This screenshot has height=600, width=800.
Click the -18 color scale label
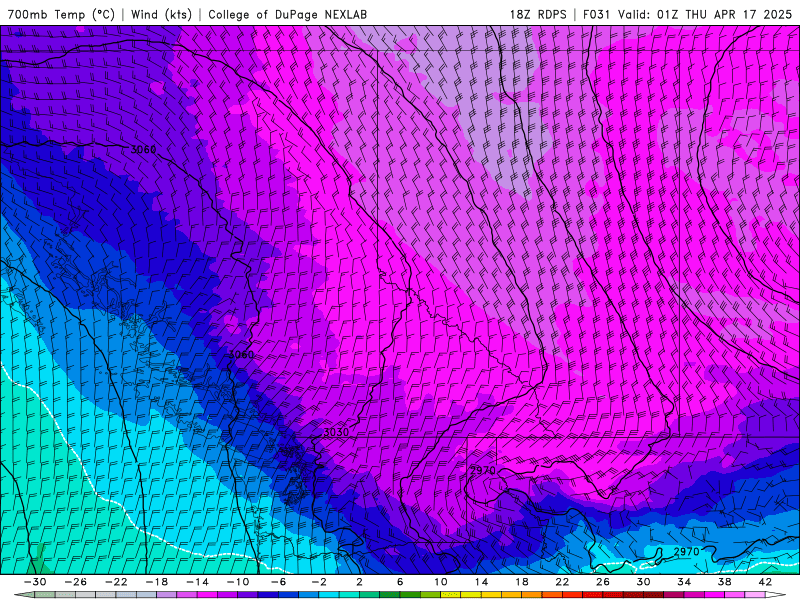[x=157, y=582]
